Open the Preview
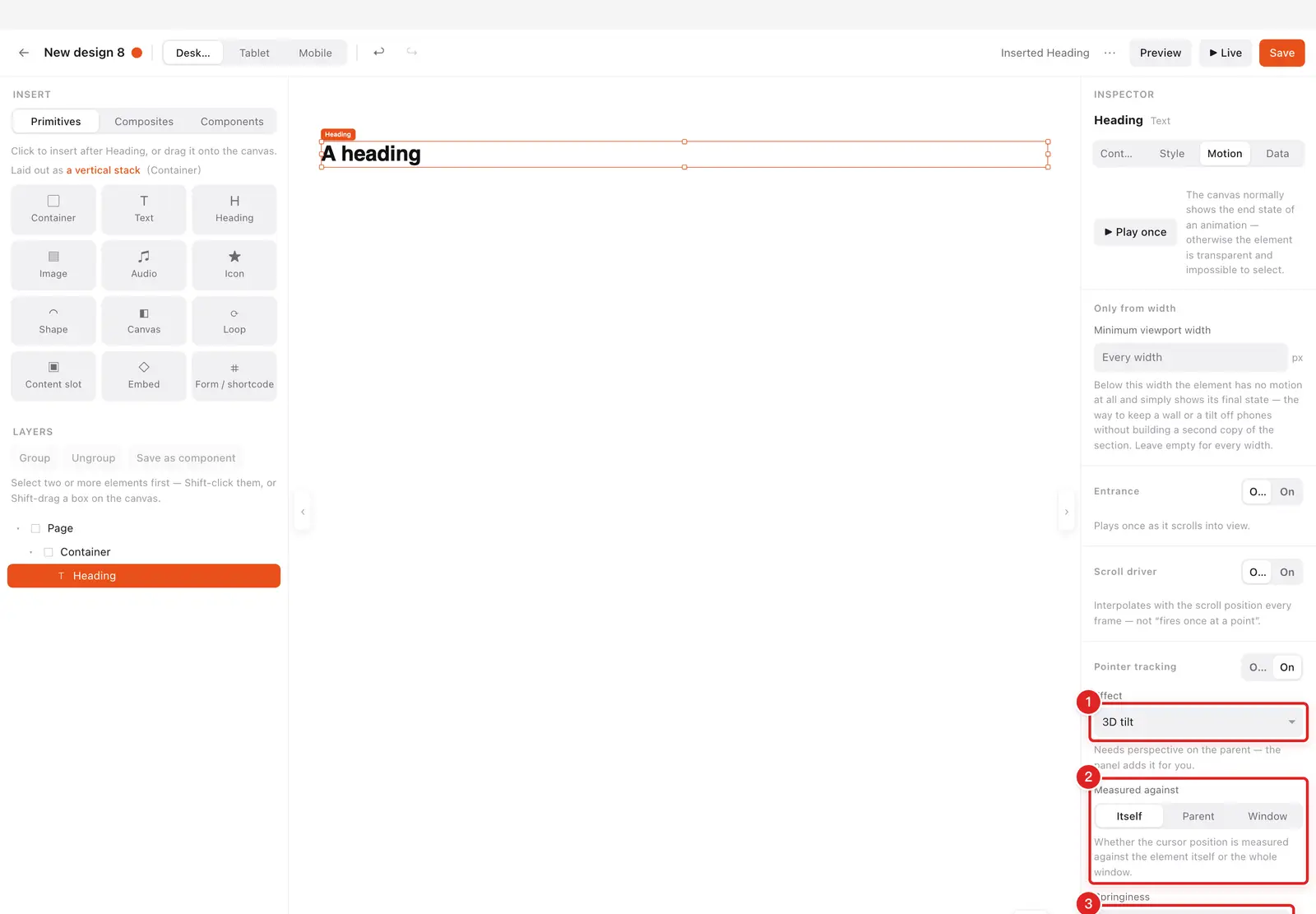This screenshot has width=1316, height=914. pos(1161,53)
